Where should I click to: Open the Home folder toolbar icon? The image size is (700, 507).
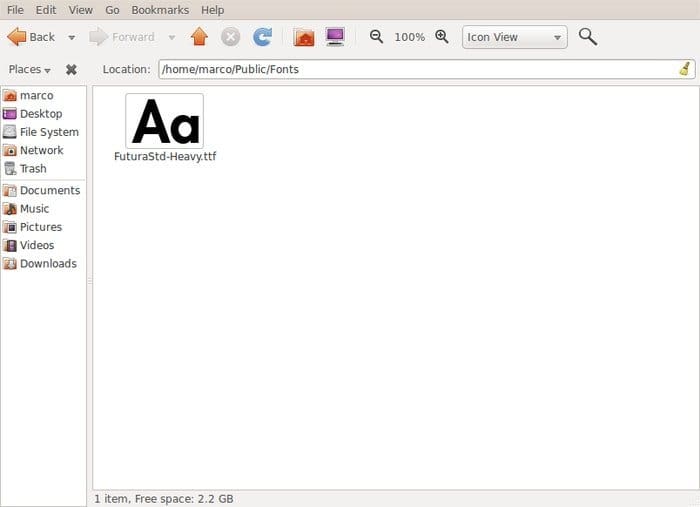304,37
